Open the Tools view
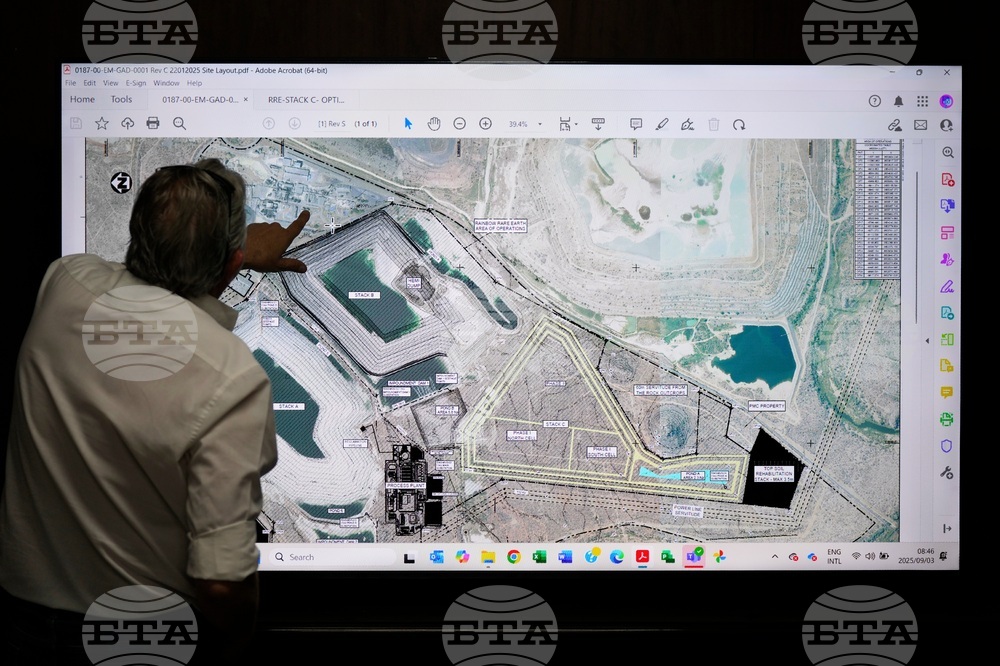Screen dimensions: 1000x666 [x=121, y=99]
